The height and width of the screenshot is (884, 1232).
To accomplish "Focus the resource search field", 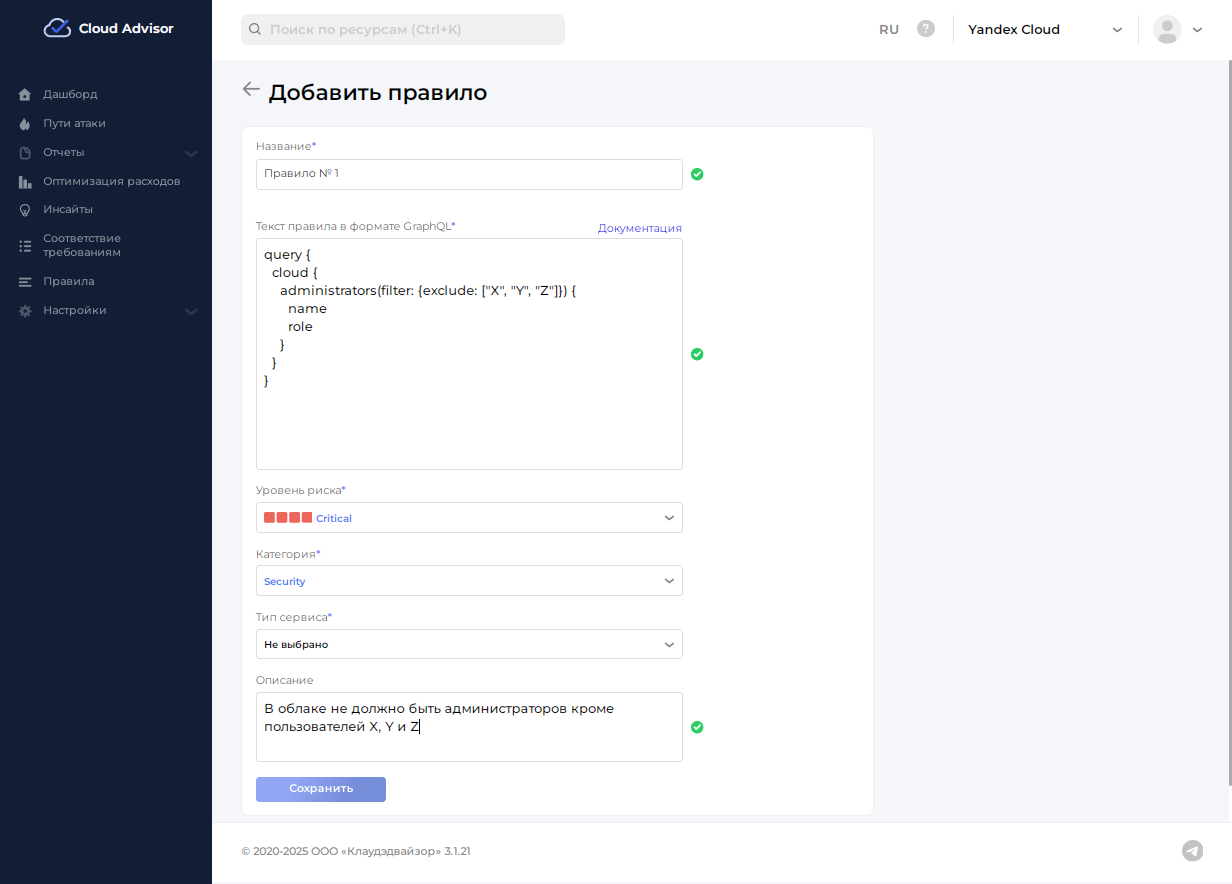I will click(x=403, y=29).
